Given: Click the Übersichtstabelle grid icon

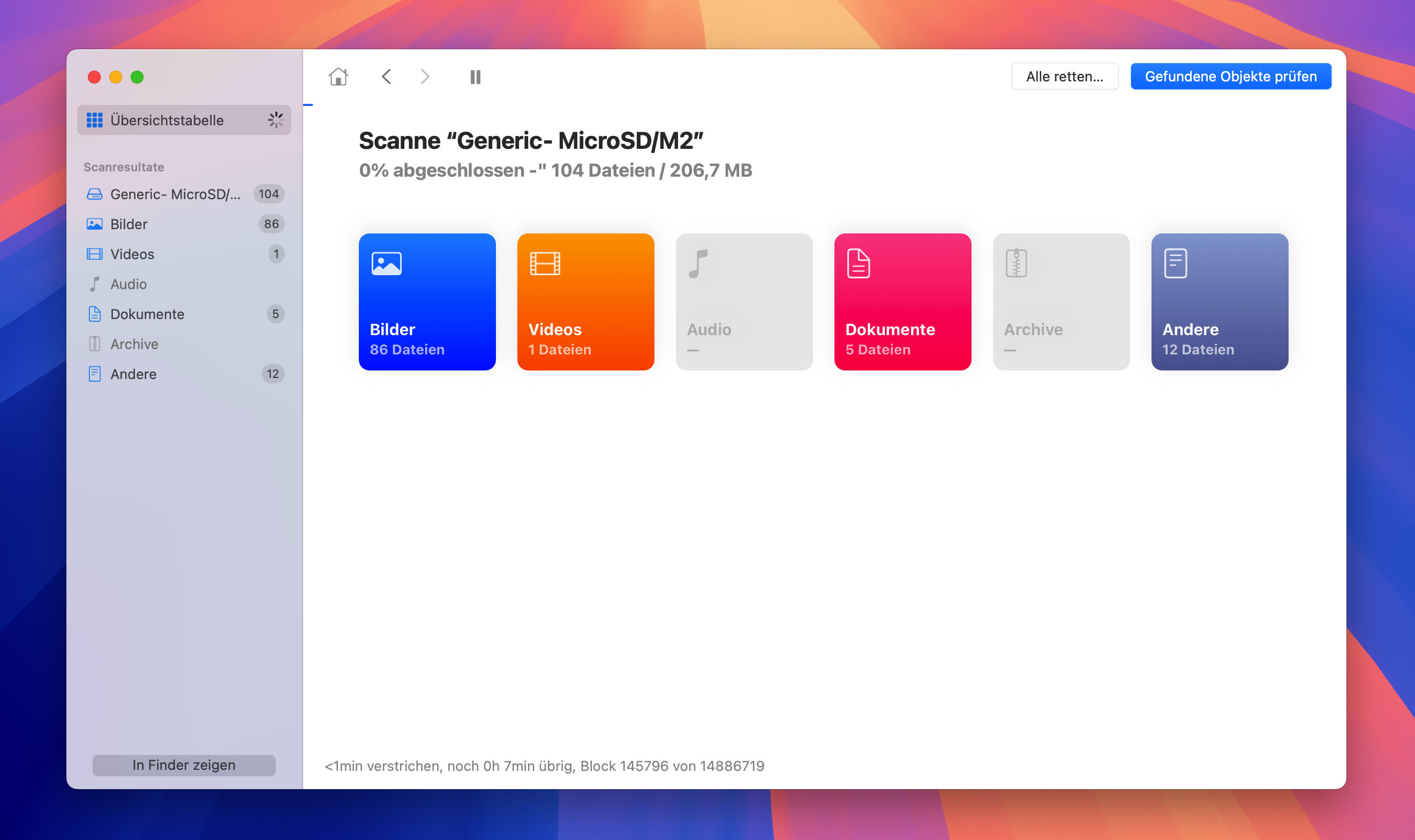Looking at the screenshot, I should pyautogui.click(x=94, y=120).
